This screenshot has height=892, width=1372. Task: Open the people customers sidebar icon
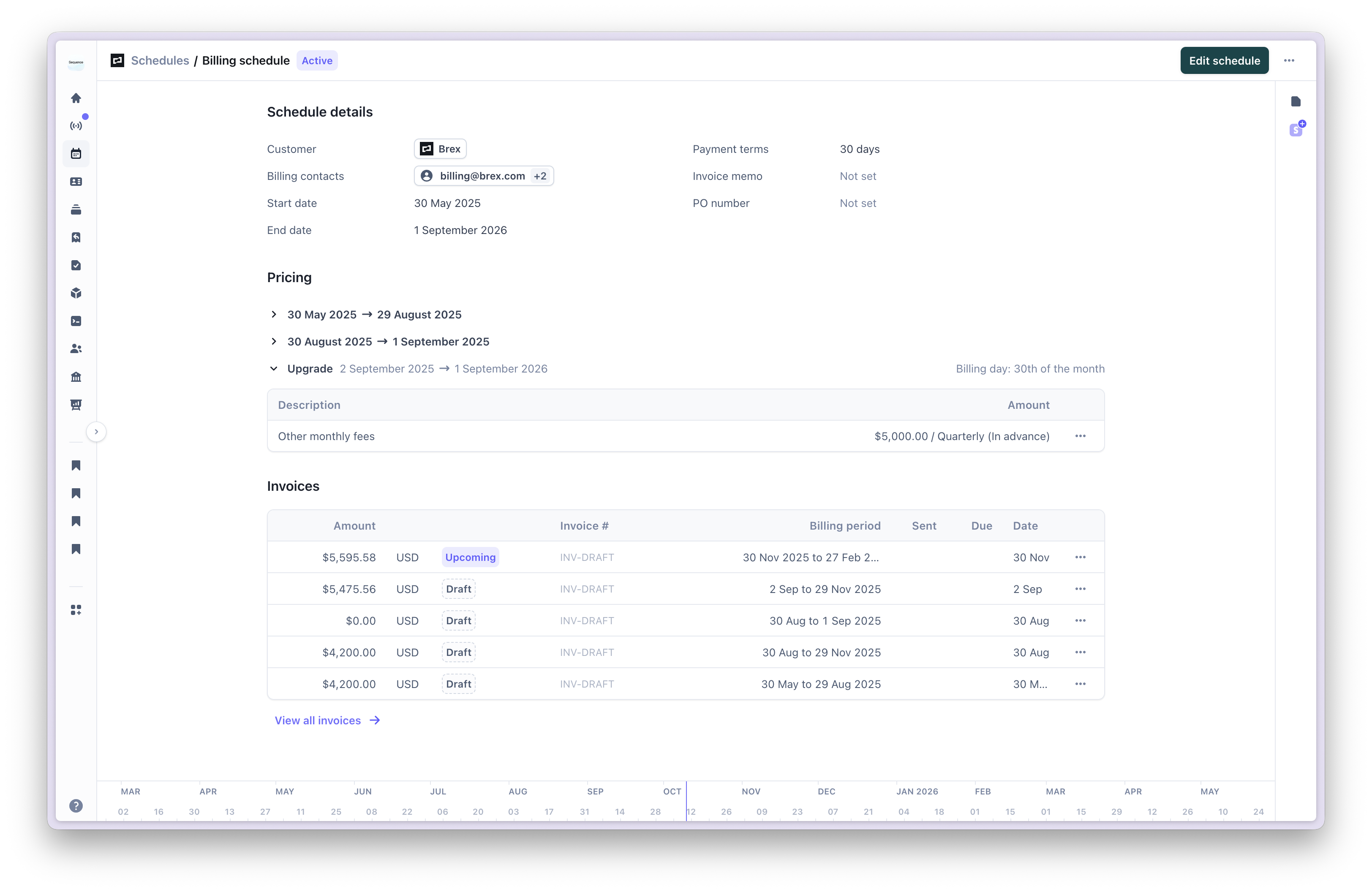click(x=76, y=348)
